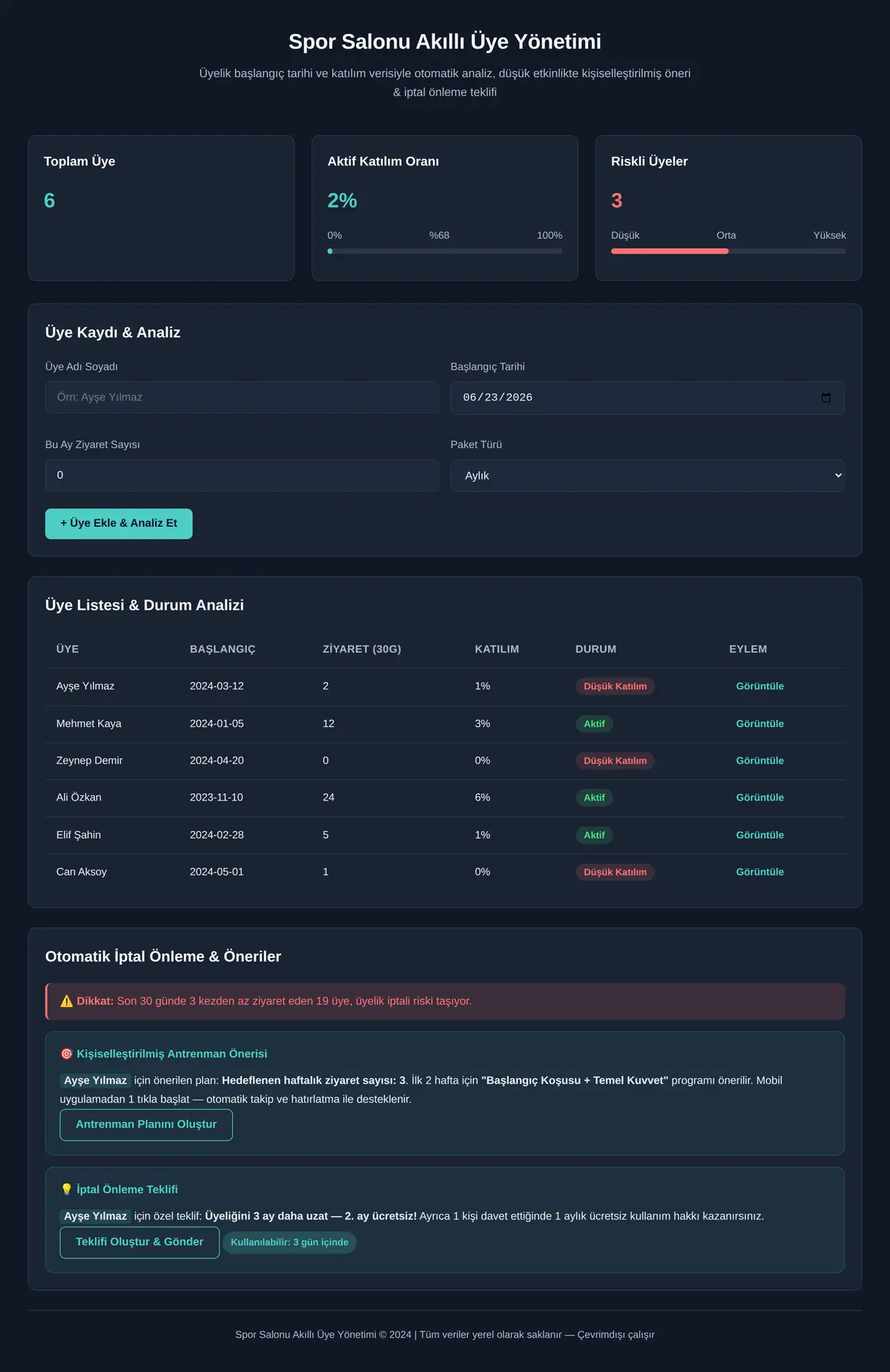Click the BAŞLANGIÇ column header
The height and width of the screenshot is (1372, 890).
(222, 649)
